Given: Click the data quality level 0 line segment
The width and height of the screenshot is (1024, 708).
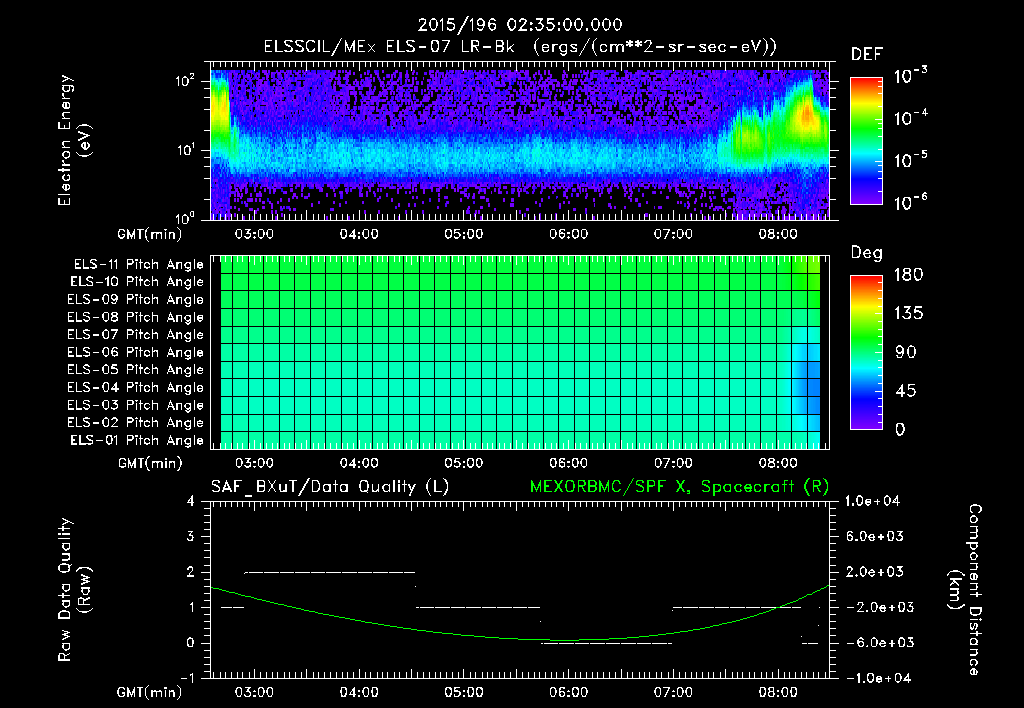Looking at the screenshot, I should (607, 643).
